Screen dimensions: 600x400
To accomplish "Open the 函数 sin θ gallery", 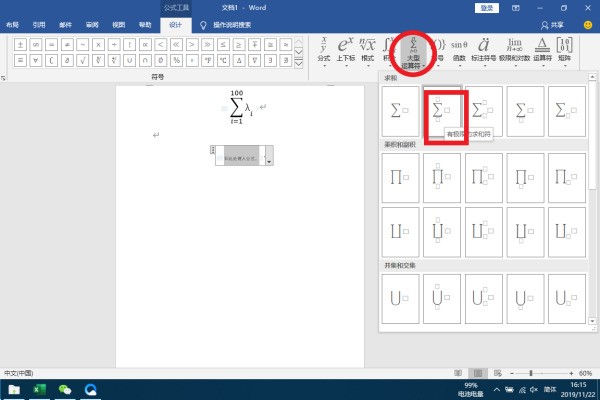I will point(458,50).
